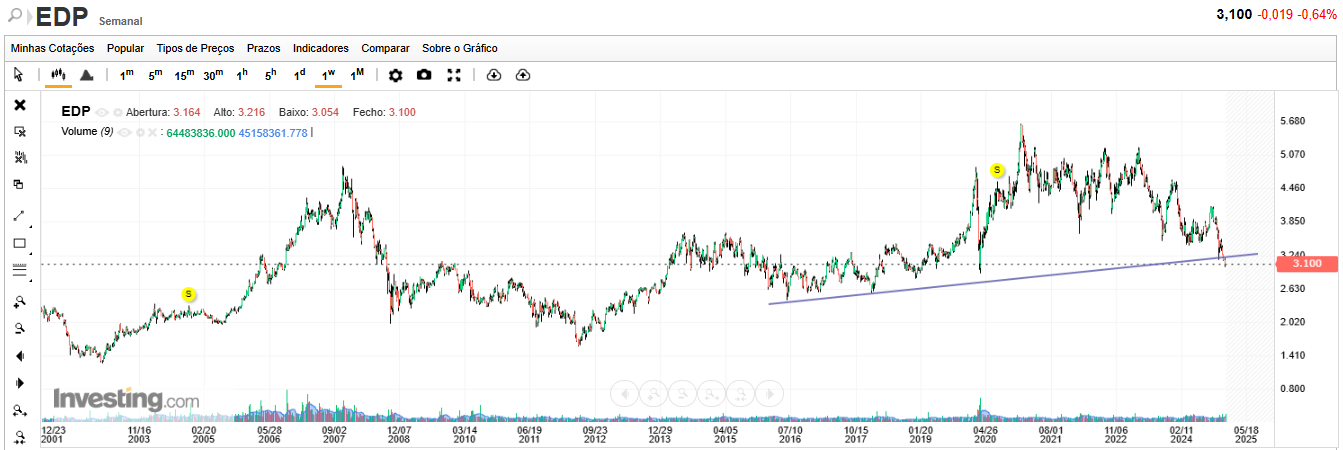Remove the Volume indicator with its X
1343x450 pixels.
click(153, 132)
